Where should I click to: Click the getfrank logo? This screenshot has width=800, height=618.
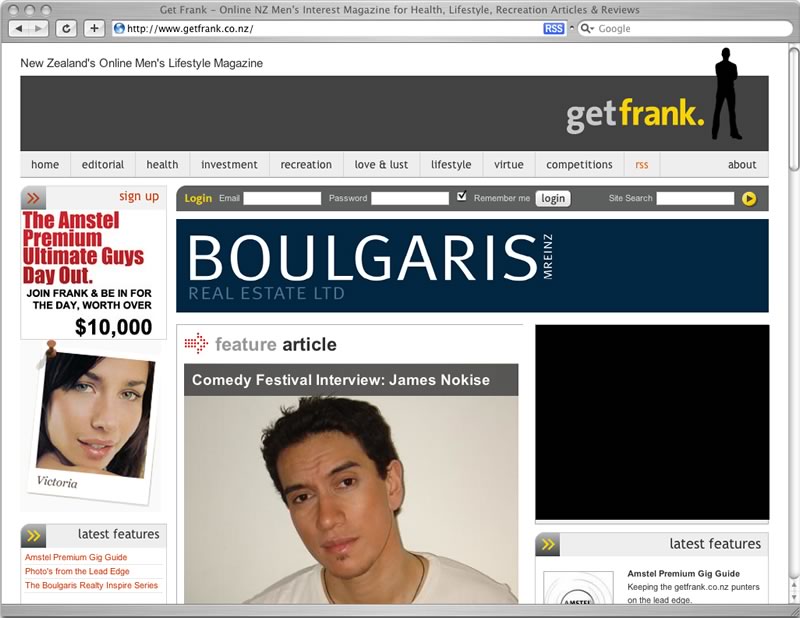[636, 115]
